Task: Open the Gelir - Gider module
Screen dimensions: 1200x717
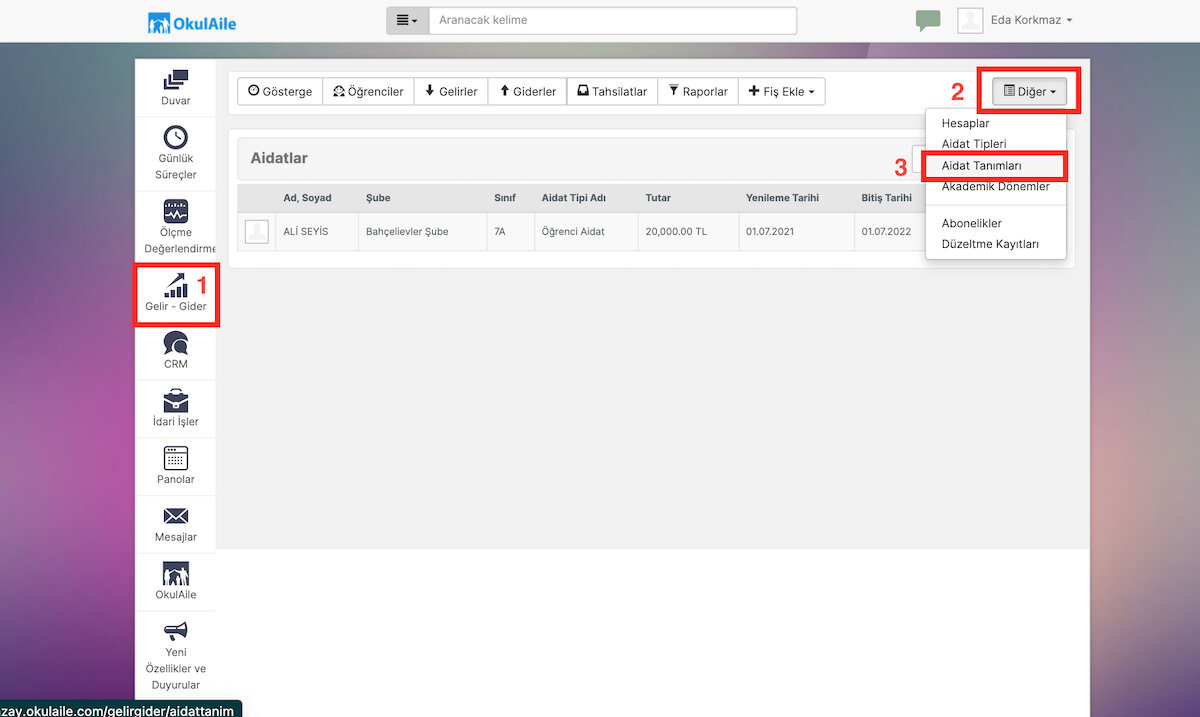Action: point(176,294)
